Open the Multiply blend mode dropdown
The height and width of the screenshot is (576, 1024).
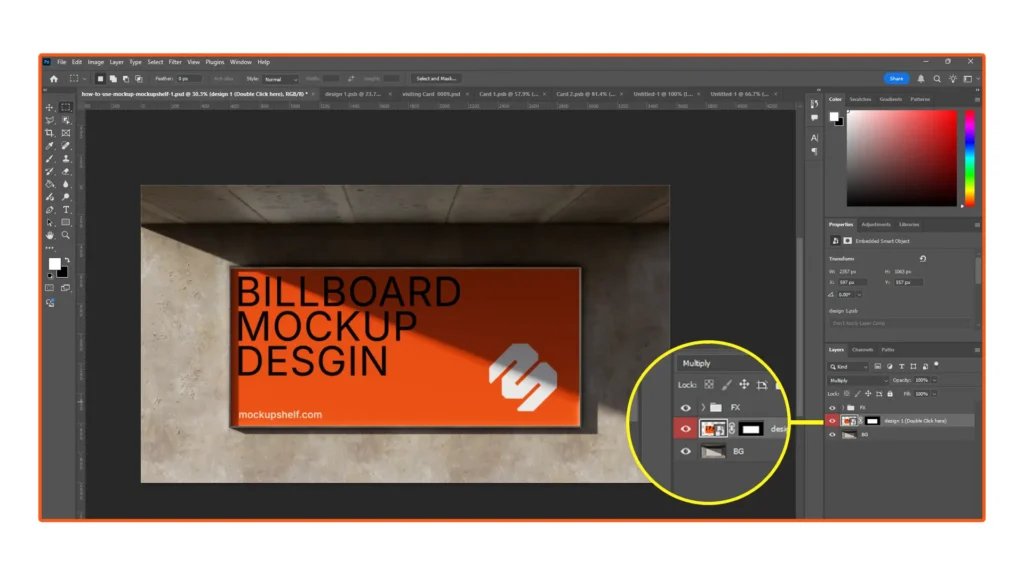[857, 381]
